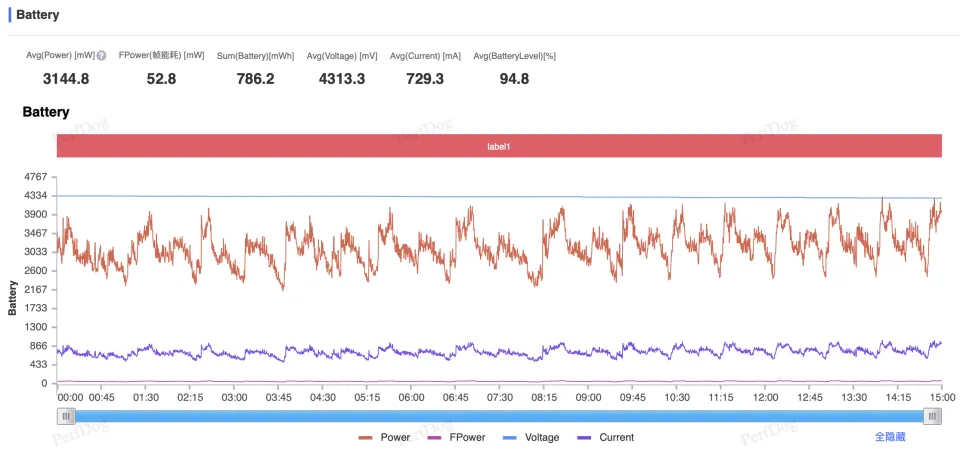Screen dimensions: 960x449
Task: Toggle the Current legend entry
Action: pyautogui.click(x=605, y=437)
